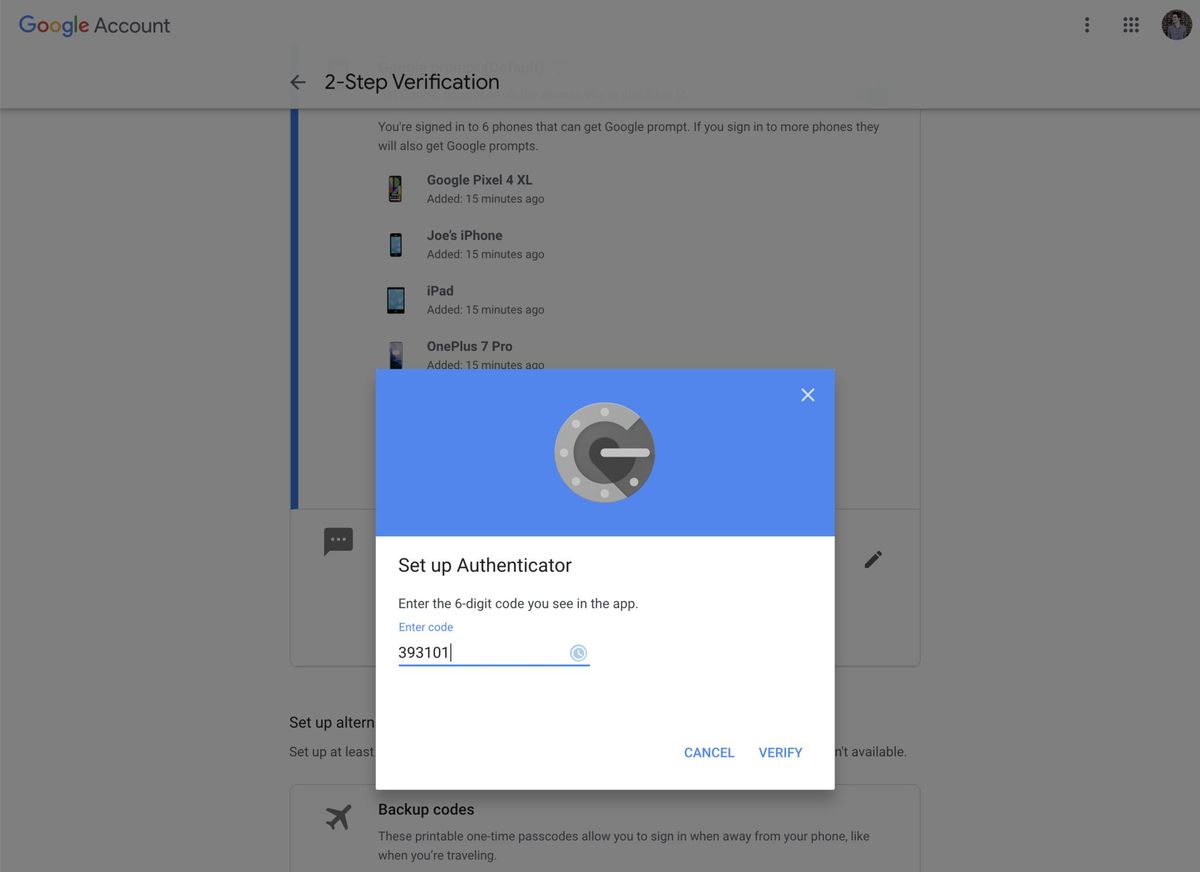Click CANCEL in the dialog
The height and width of the screenshot is (872, 1200).
[x=708, y=752]
